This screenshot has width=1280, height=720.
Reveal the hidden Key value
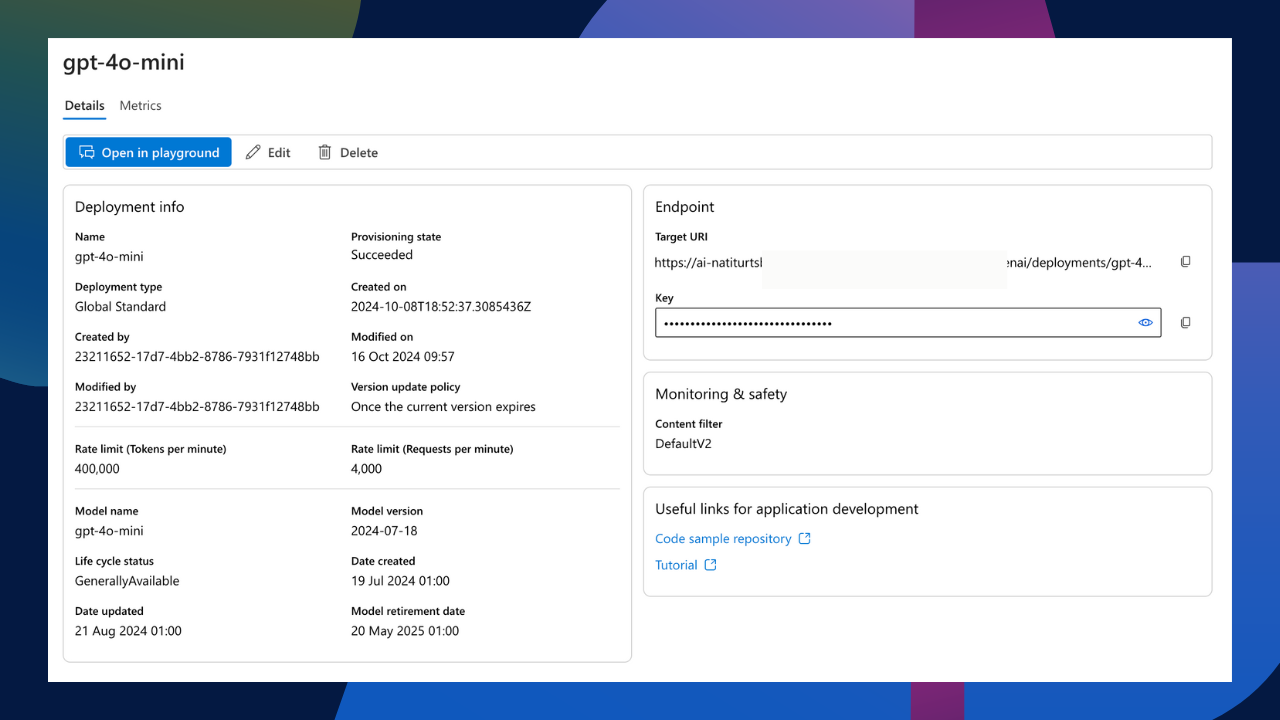coord(1146,323)
